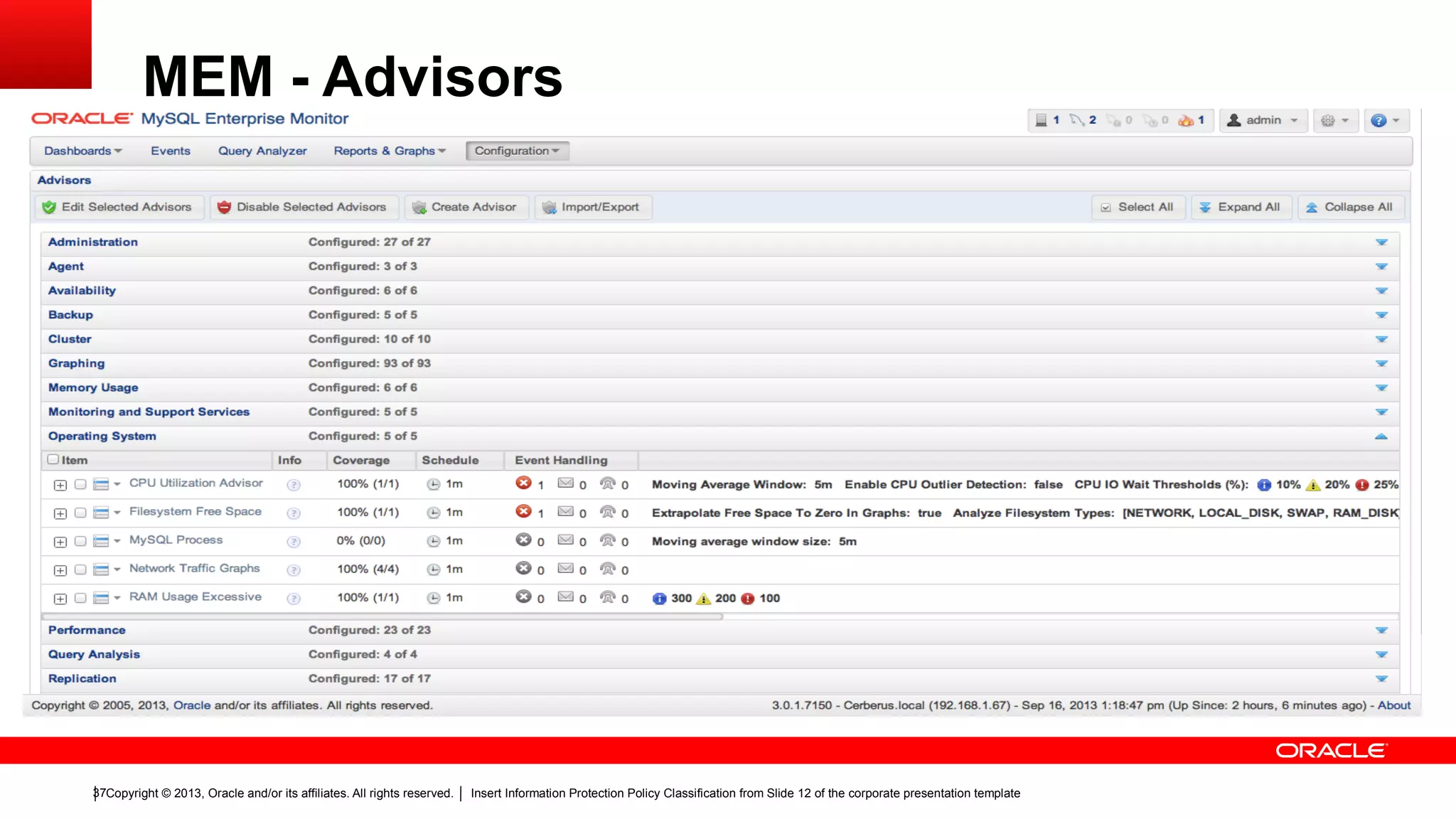Click the MySQL Process info question icon
The height and width of the screenshot is (819, 1456).
[293, 542]
